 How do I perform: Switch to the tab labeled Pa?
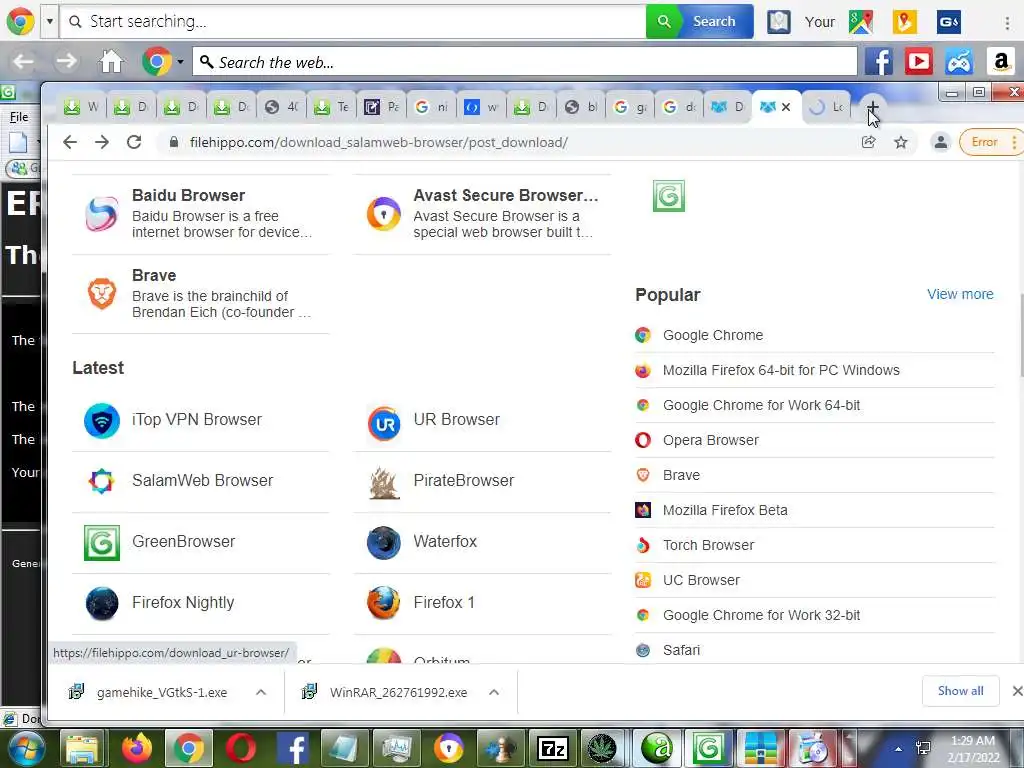(381, 107)
